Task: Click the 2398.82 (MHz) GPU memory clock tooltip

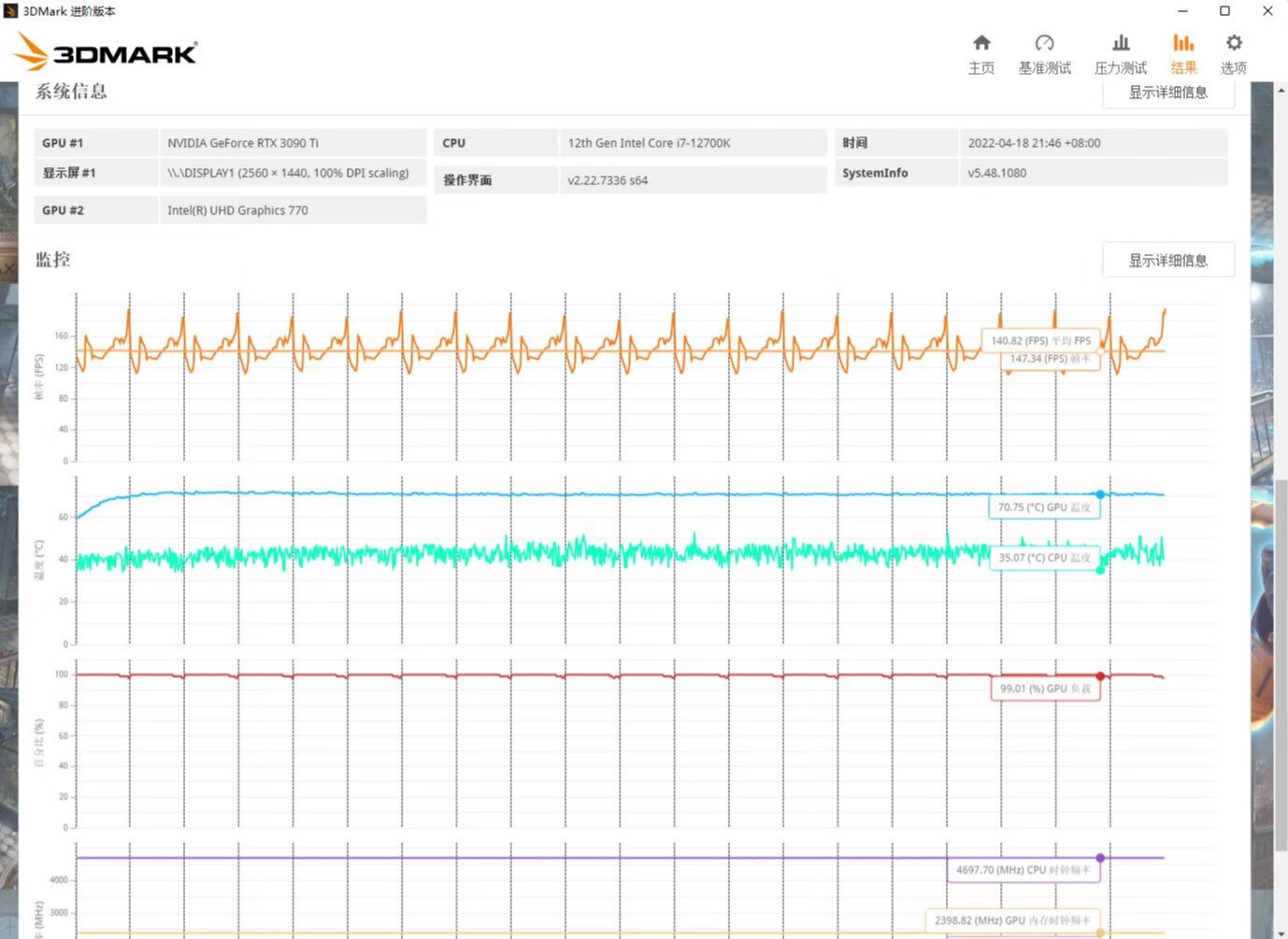Action: click(1012, 920)
